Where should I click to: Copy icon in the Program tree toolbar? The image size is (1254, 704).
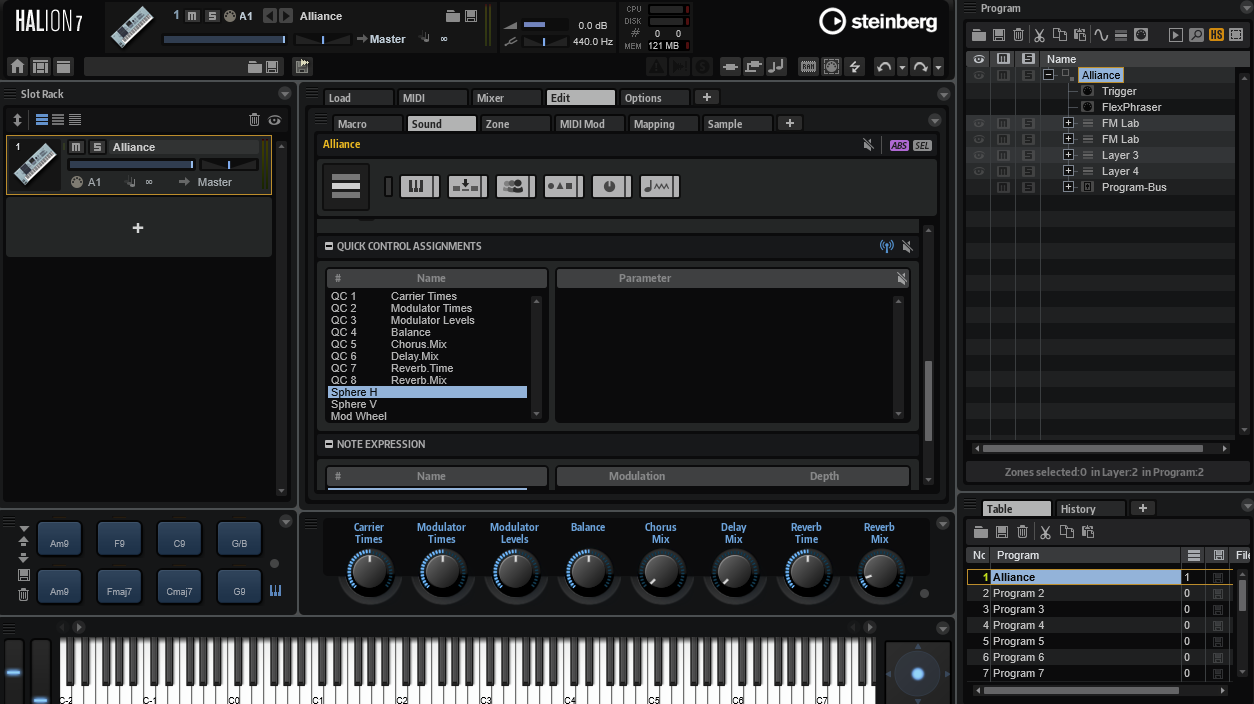pos(1060,35)
